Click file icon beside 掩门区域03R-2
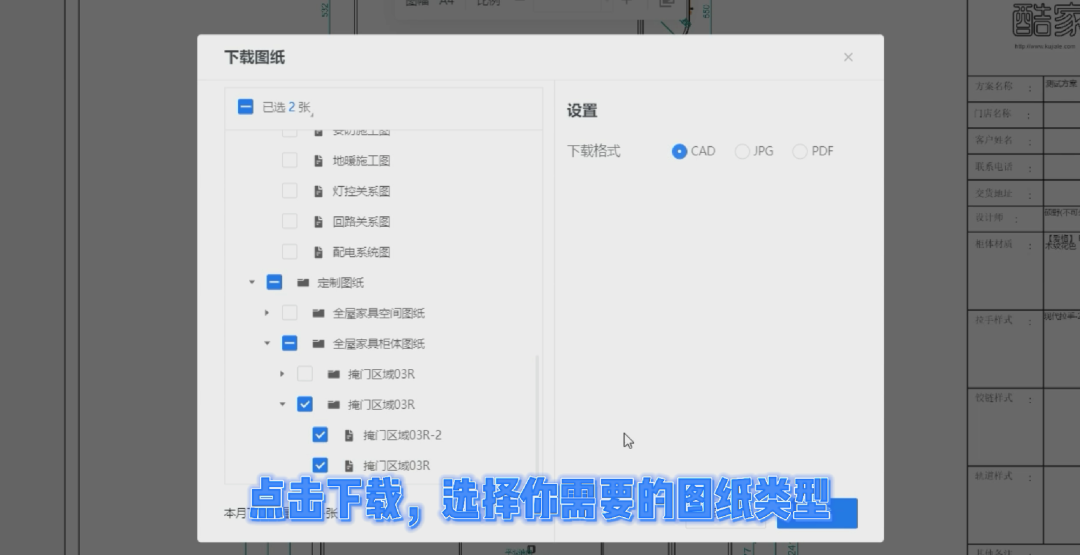This screenshot has height=555, width=1080. [349, 435]
